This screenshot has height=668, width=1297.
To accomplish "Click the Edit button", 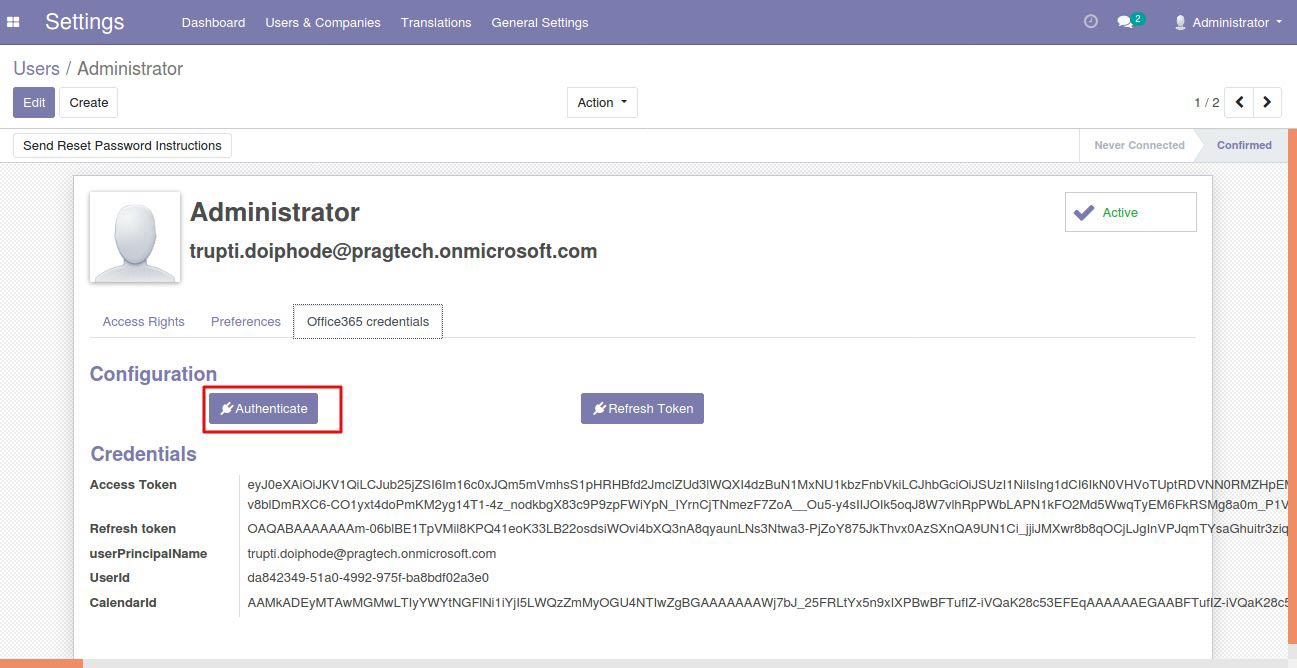I will tap(34, 102).
